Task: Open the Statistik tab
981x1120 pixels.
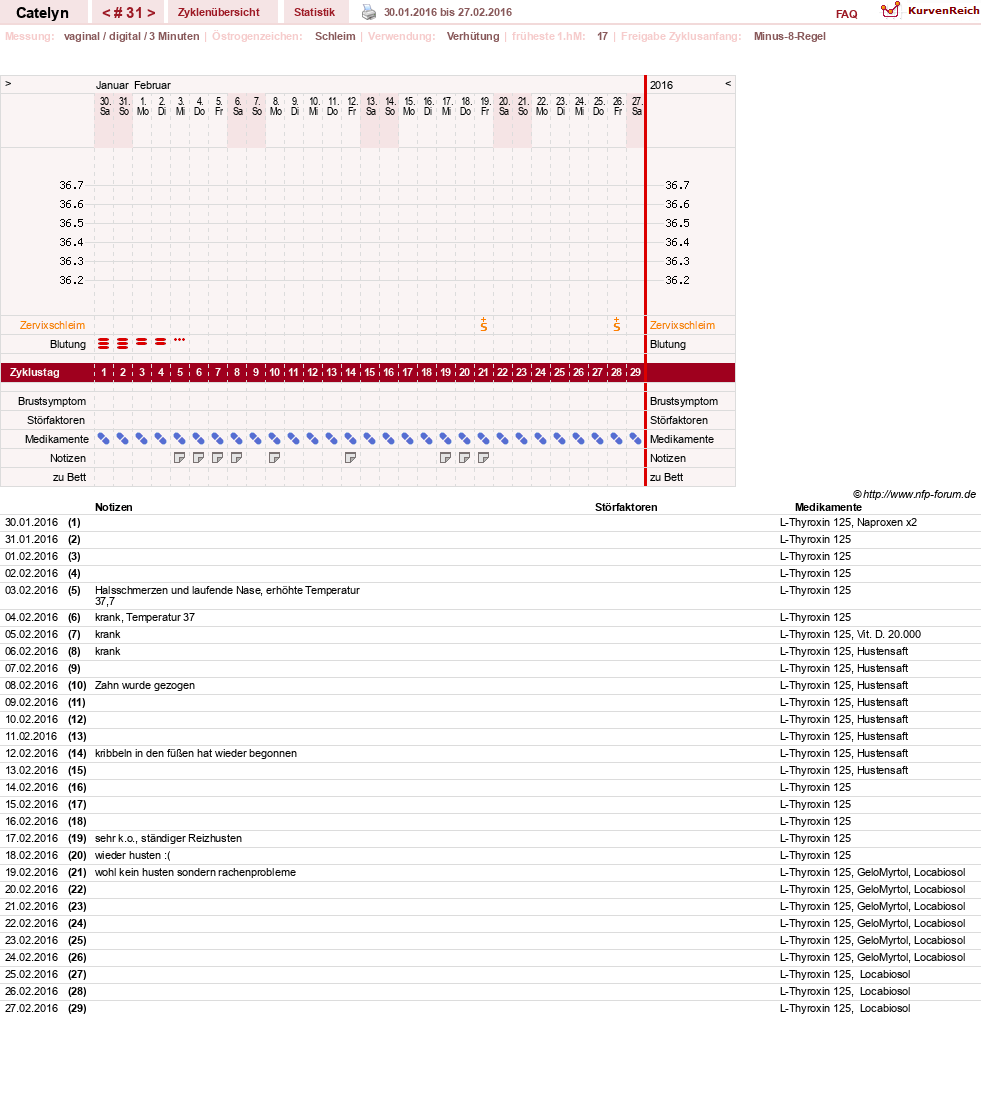Action: pyautogui.click(x=314, y=12)
